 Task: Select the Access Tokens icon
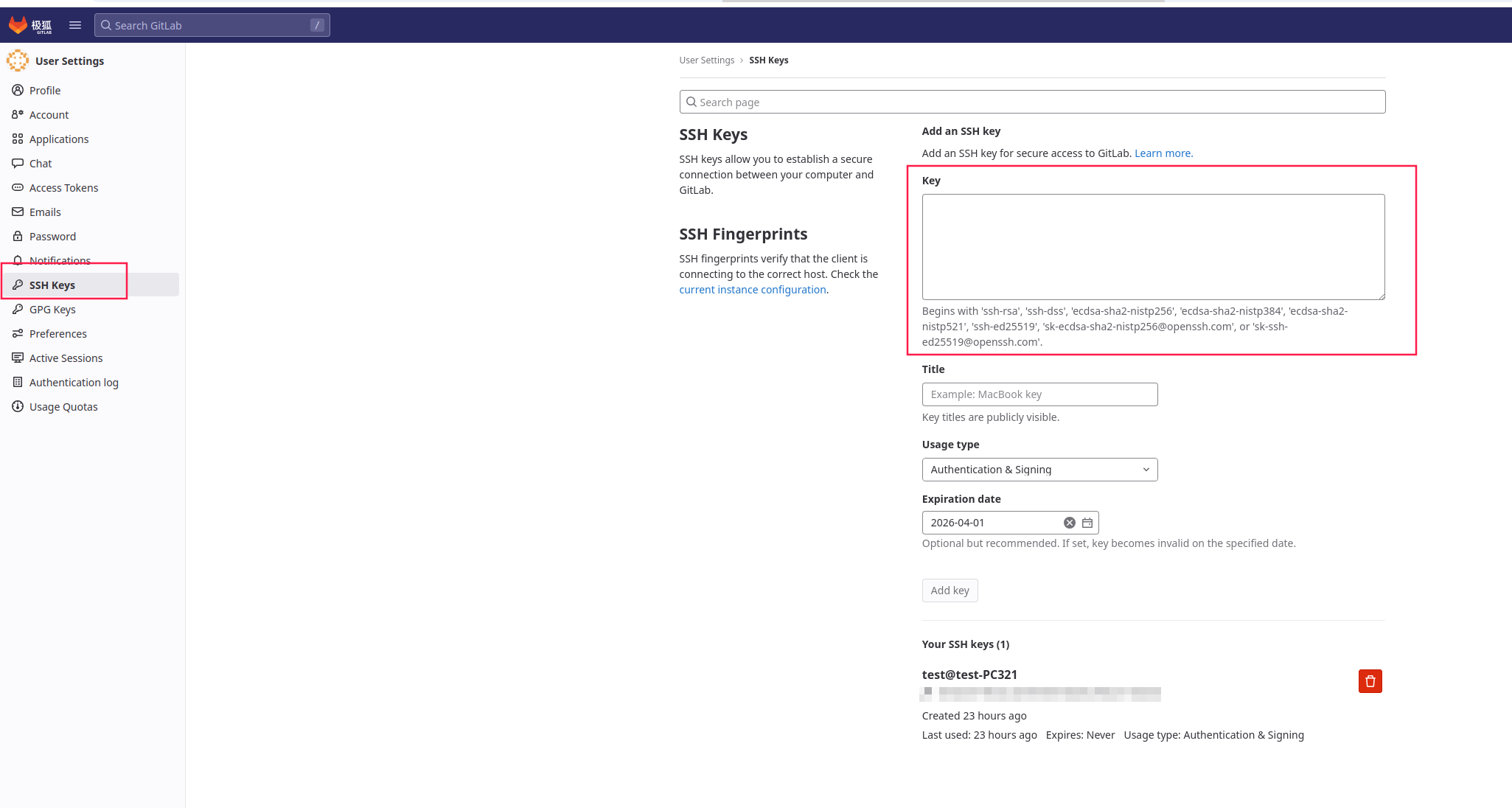[18, 187]
